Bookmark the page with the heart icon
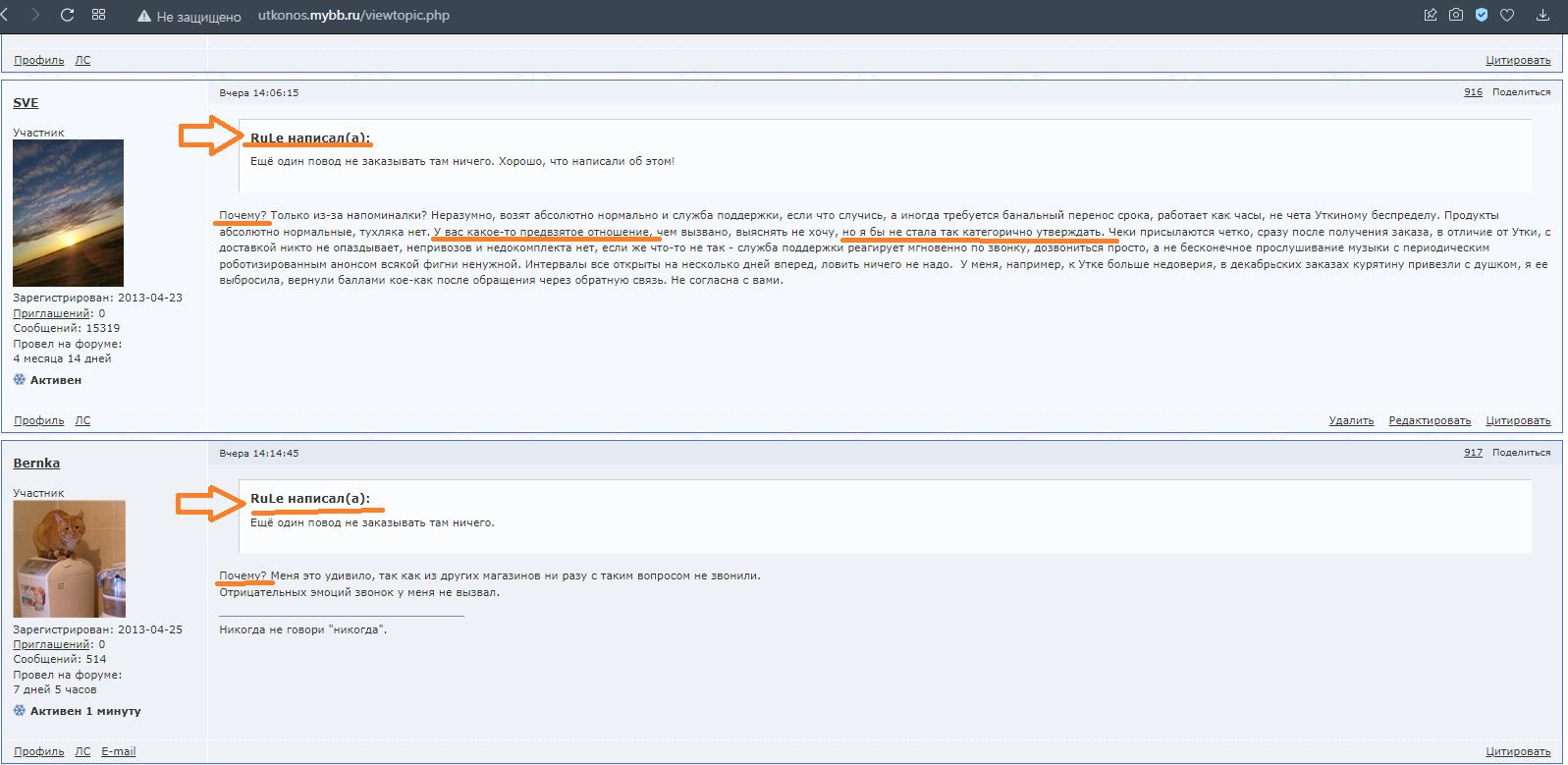Image resolution: width=1568 pixels, height=765 pixels. click(1507, 15)
